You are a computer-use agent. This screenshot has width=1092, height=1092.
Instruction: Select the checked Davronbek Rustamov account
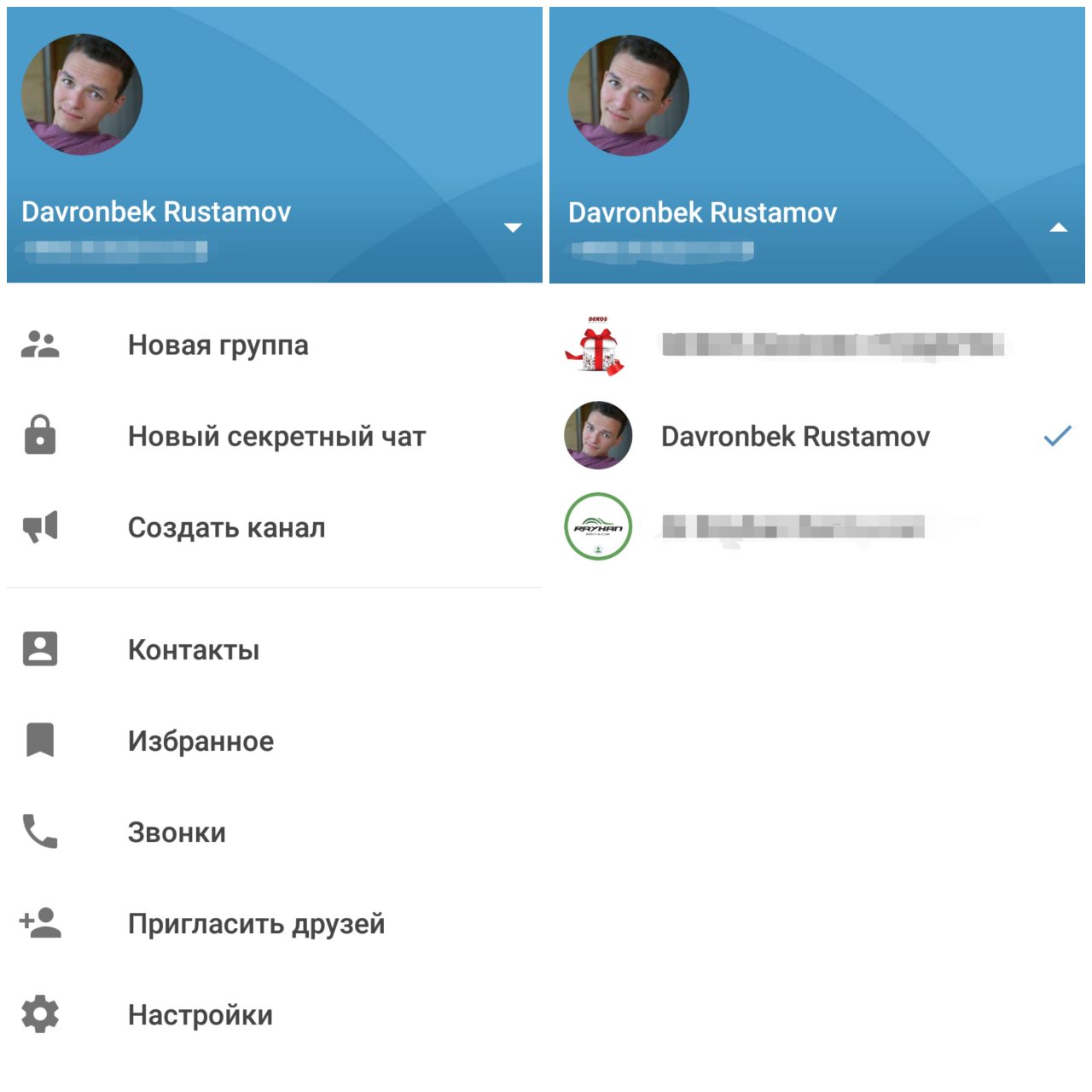point(817,436)
